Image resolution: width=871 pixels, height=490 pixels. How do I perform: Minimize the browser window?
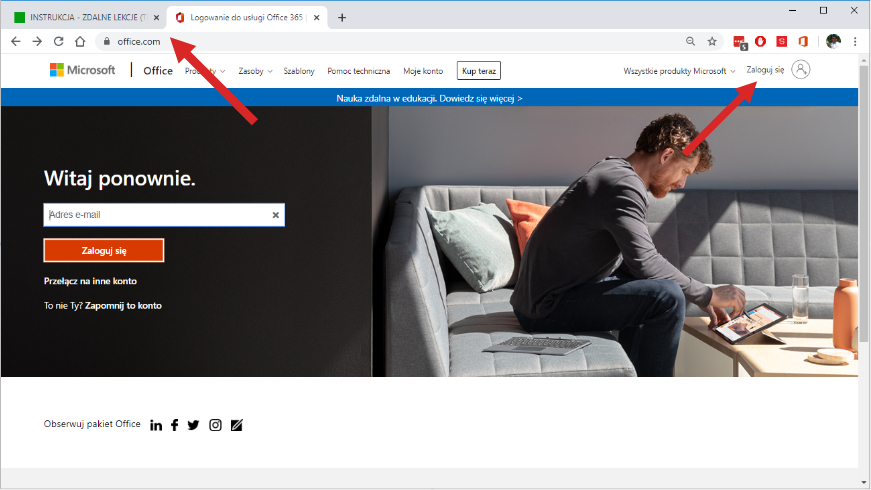click(793, 11)
